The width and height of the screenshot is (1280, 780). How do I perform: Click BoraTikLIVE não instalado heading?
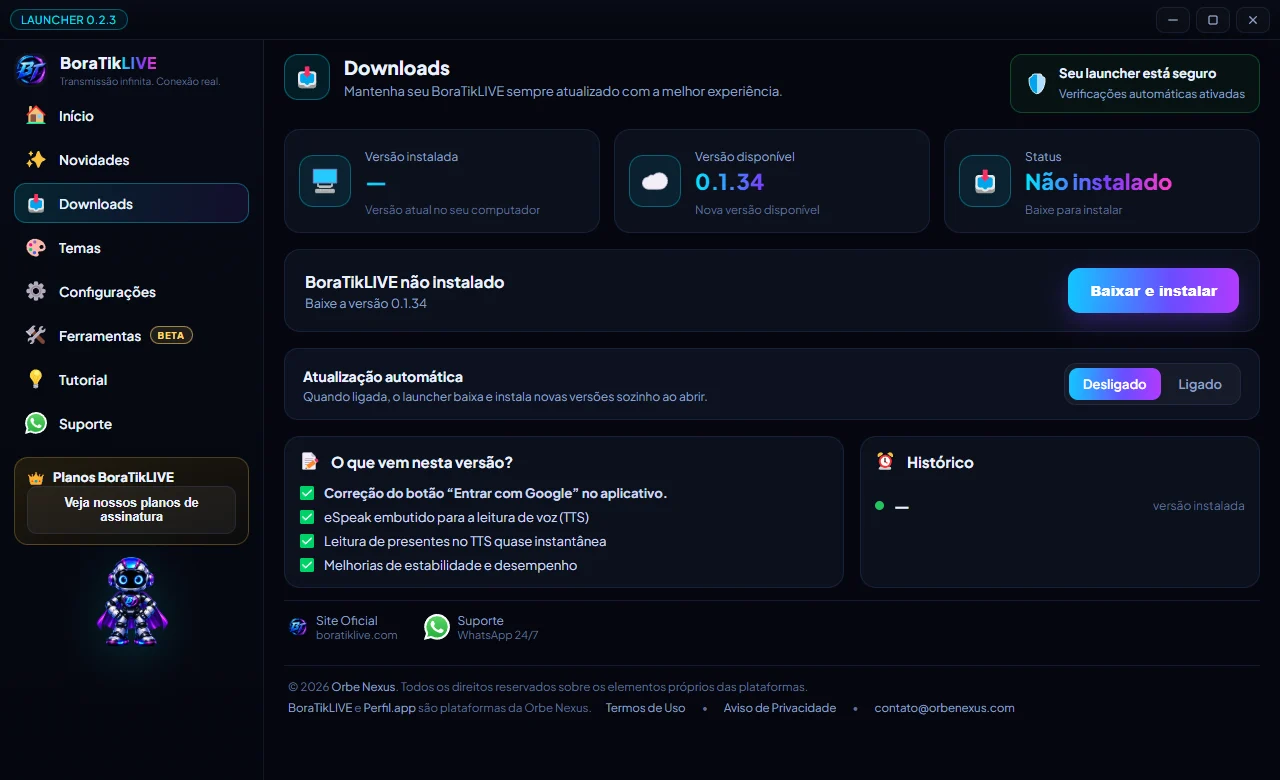(x=404, y=282)
